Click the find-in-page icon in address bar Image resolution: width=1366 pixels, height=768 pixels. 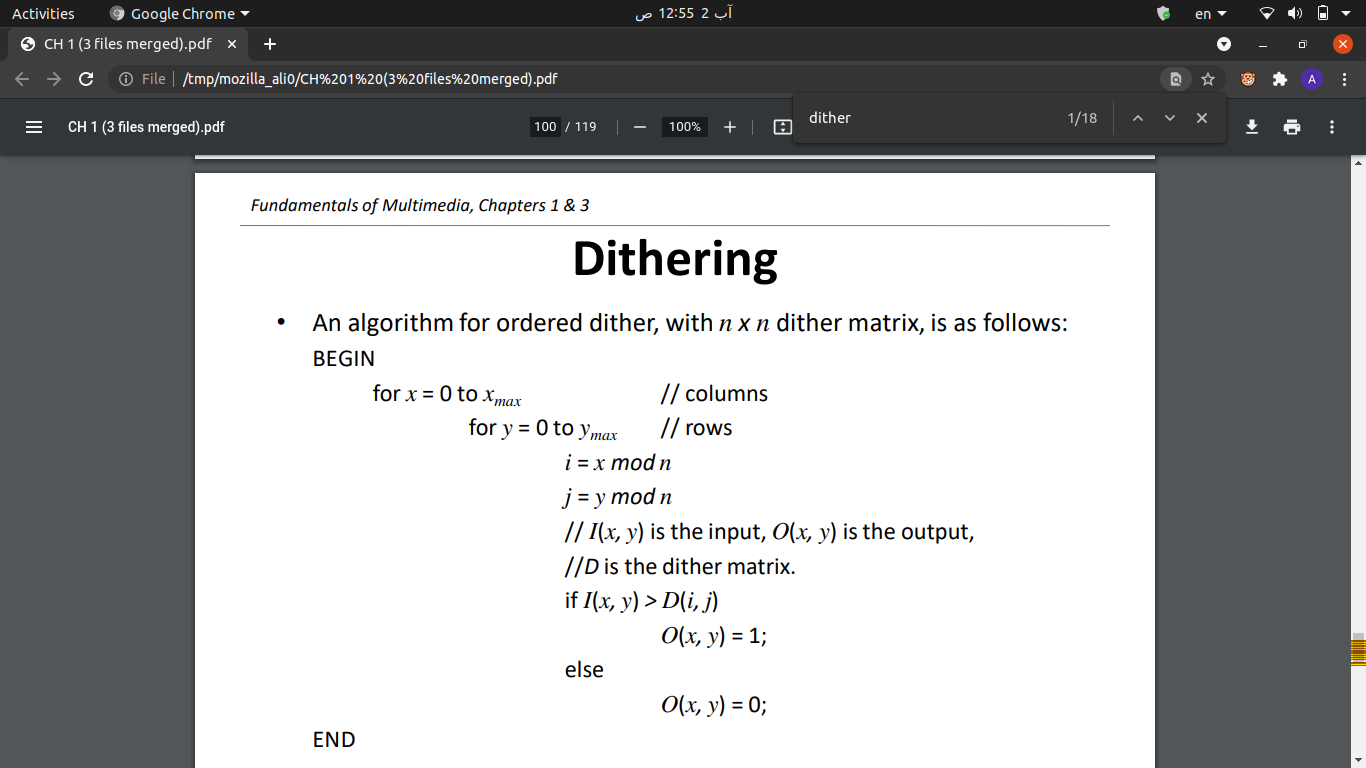1176,79
